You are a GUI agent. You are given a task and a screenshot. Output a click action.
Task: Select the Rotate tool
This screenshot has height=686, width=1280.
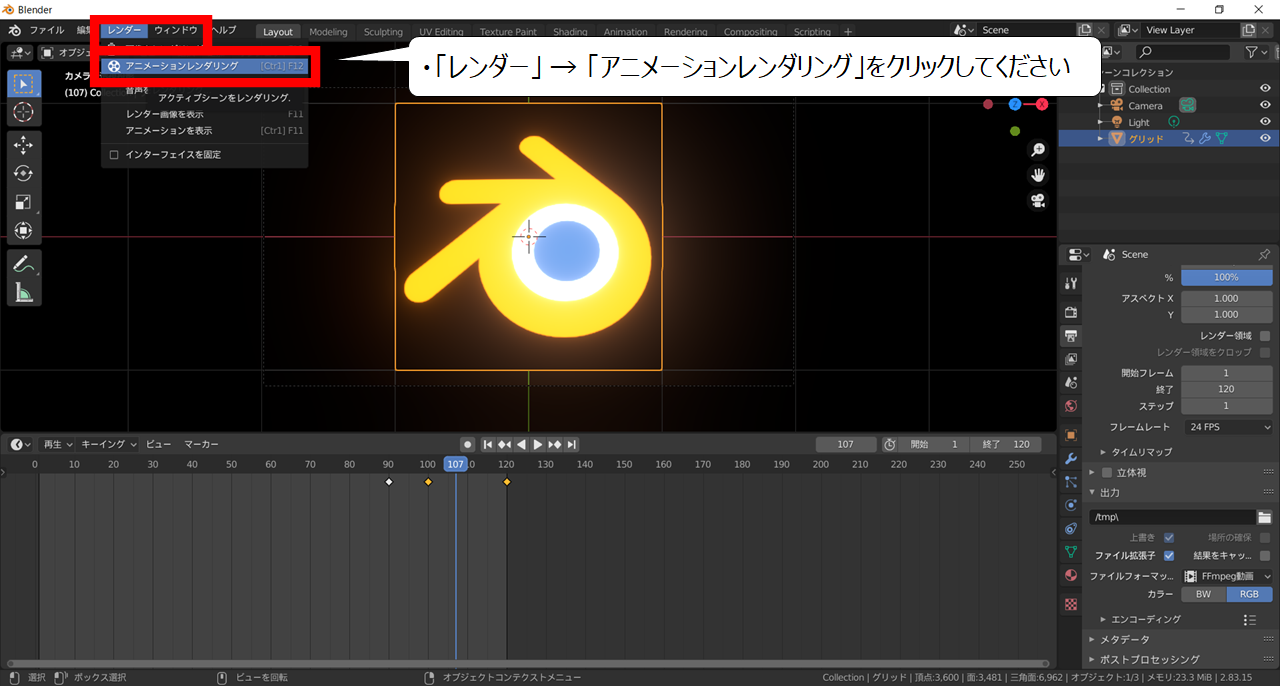pos(24,174)
